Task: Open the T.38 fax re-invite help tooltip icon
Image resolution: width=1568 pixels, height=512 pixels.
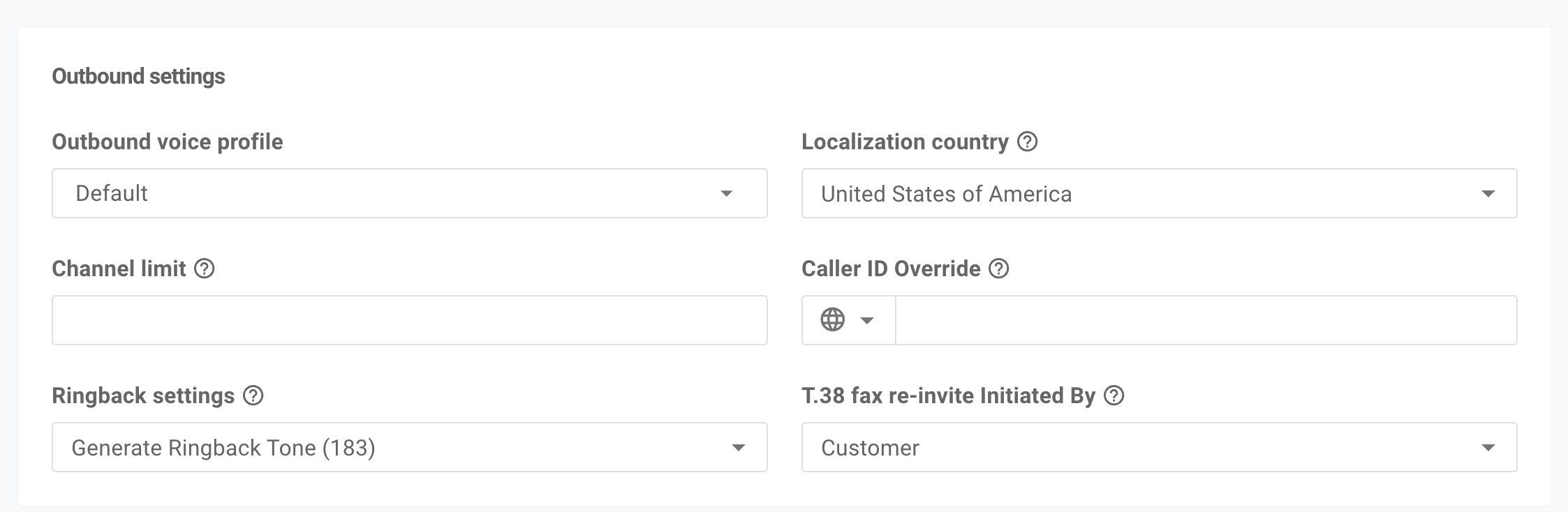Action: [x=1114, y=396]
